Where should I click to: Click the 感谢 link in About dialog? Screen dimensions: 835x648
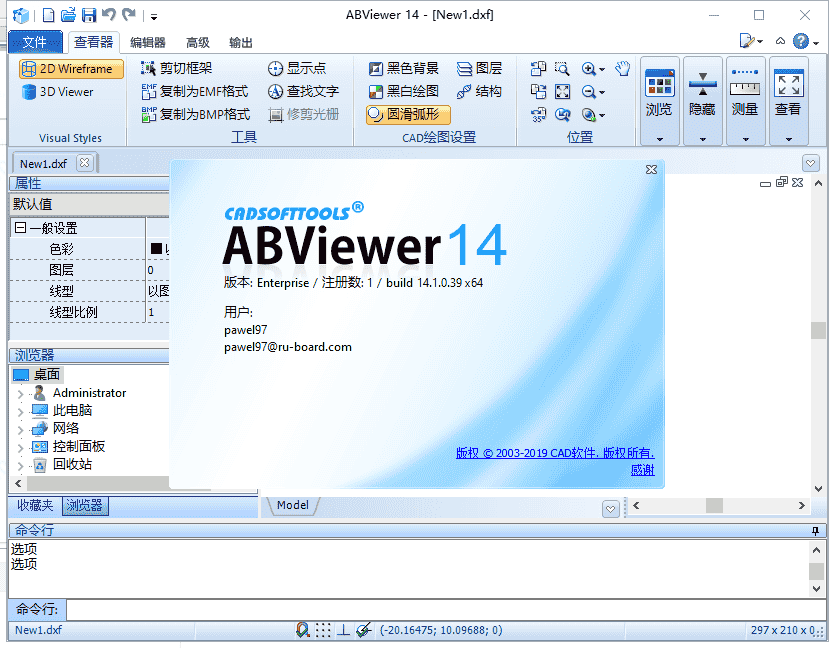[641, 468]
